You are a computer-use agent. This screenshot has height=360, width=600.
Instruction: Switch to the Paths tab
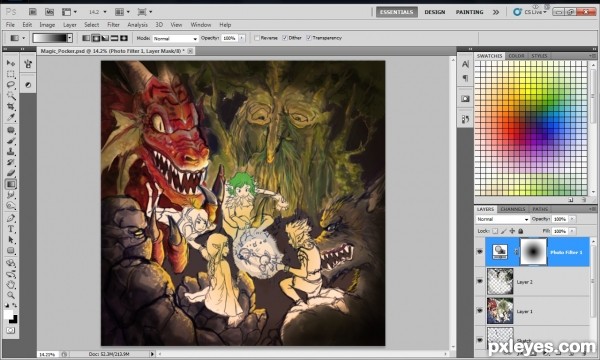click(x=540, y=209)
